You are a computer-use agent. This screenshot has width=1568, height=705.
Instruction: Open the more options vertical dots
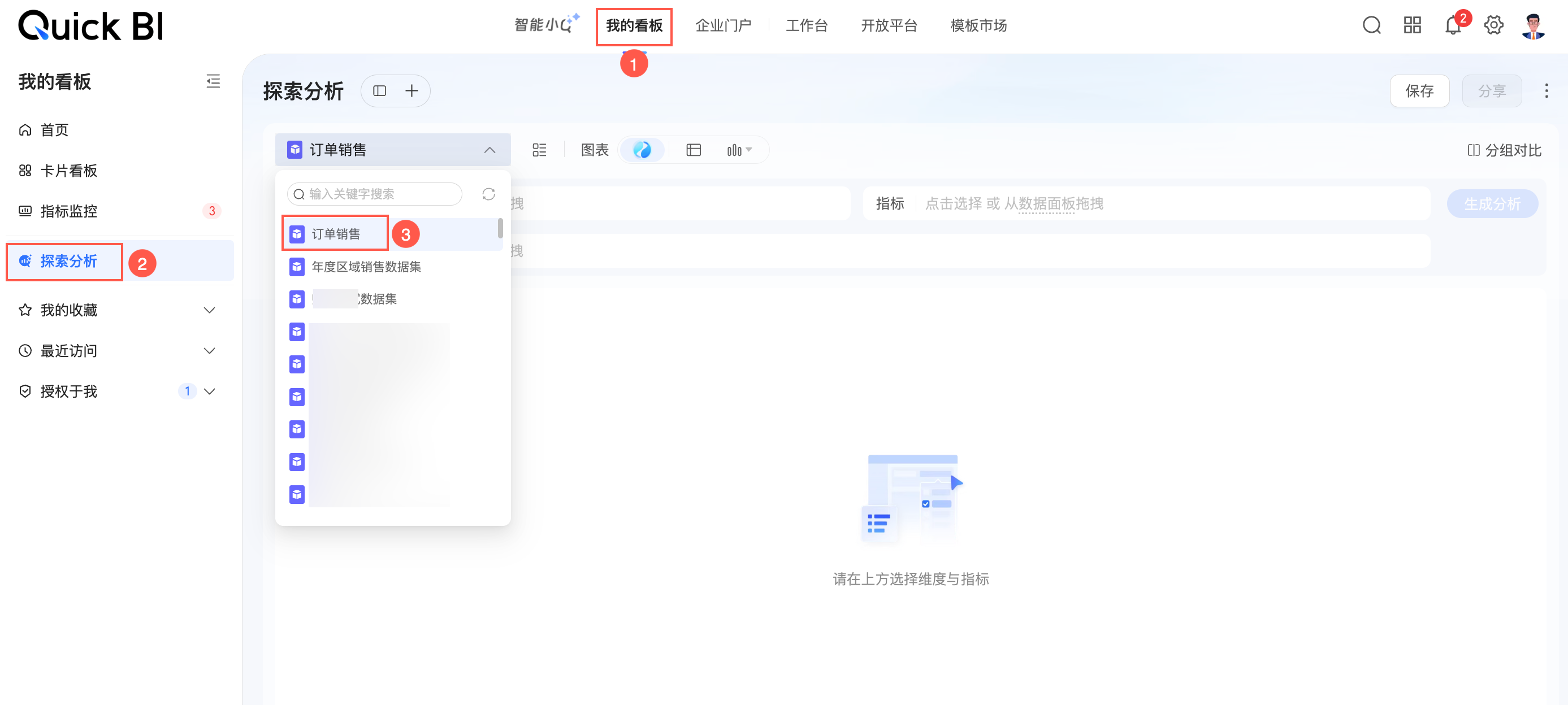(1546, 90)
